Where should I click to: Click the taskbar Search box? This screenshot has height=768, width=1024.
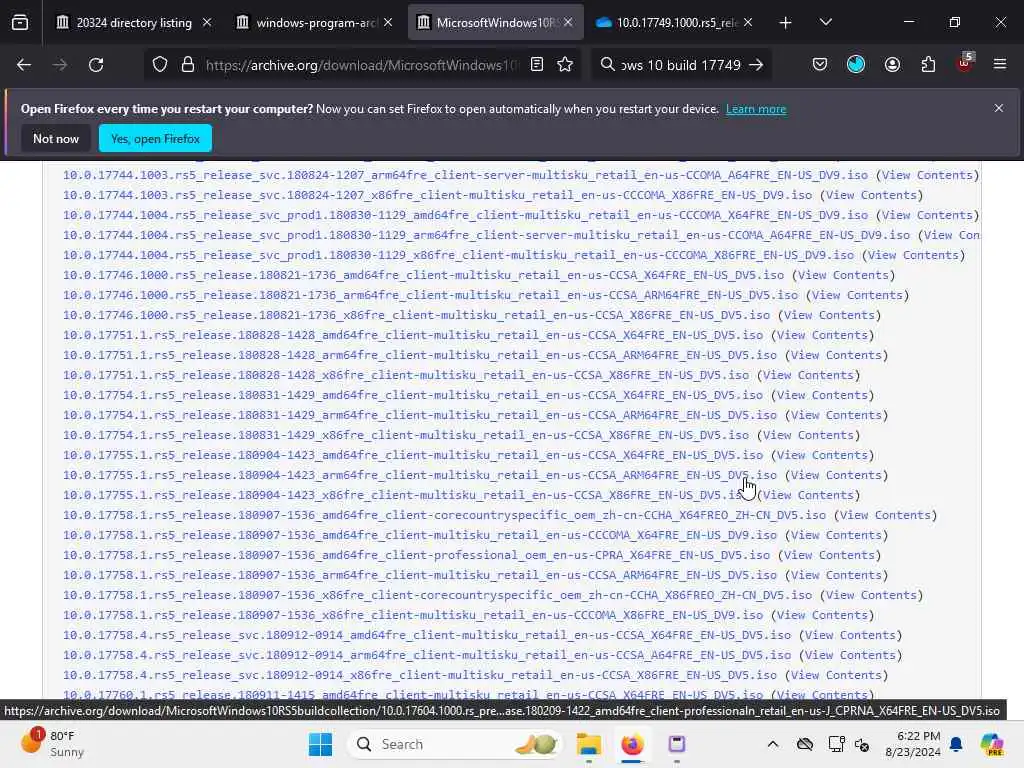click(455, 744)
